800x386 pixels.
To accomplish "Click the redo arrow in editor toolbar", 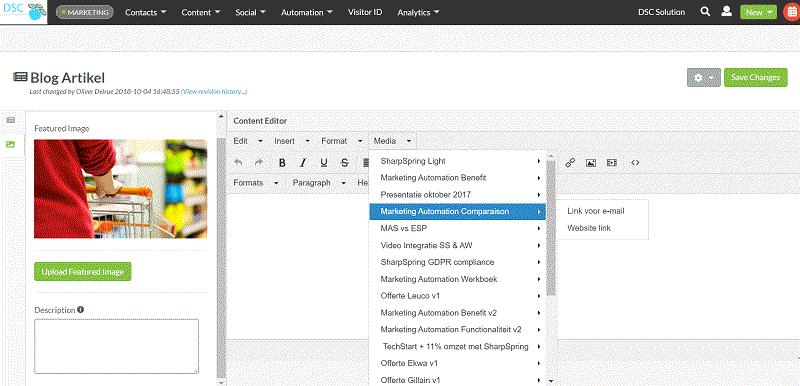I will point(259,163).
